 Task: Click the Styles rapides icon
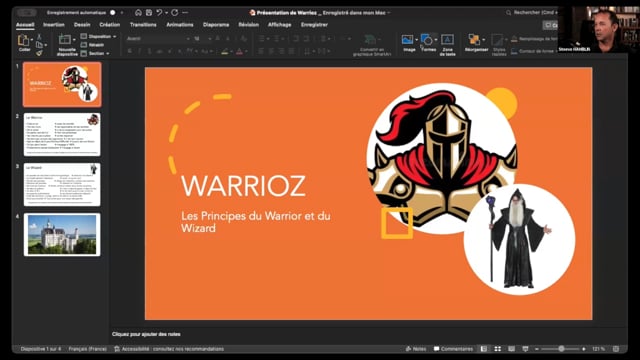[497, 40]
